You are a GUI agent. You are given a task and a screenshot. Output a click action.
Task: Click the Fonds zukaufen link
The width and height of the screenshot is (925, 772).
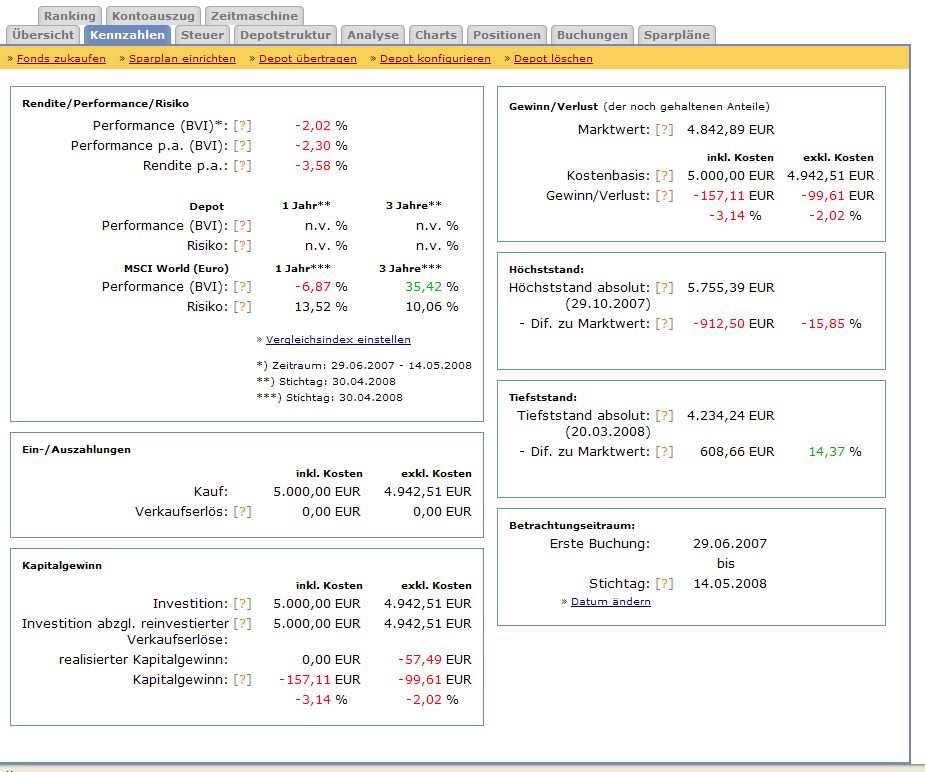tap(61, 59)
